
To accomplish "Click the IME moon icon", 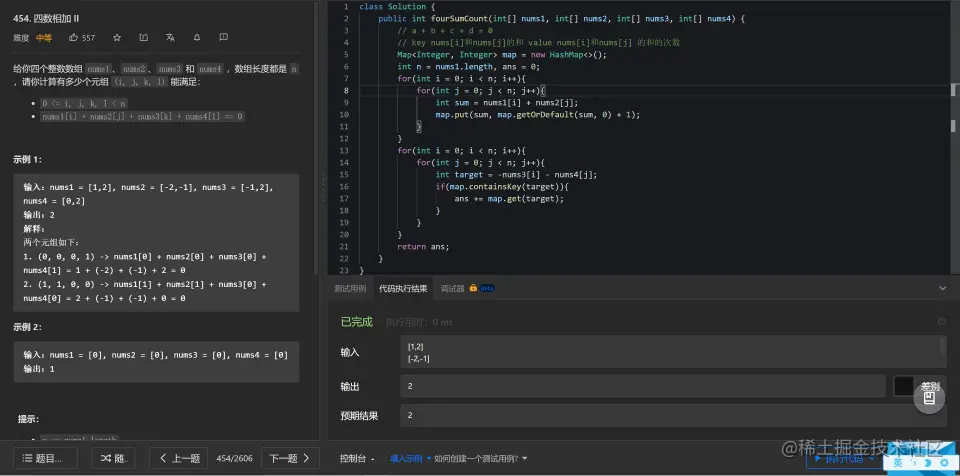I will pos(927,463).
